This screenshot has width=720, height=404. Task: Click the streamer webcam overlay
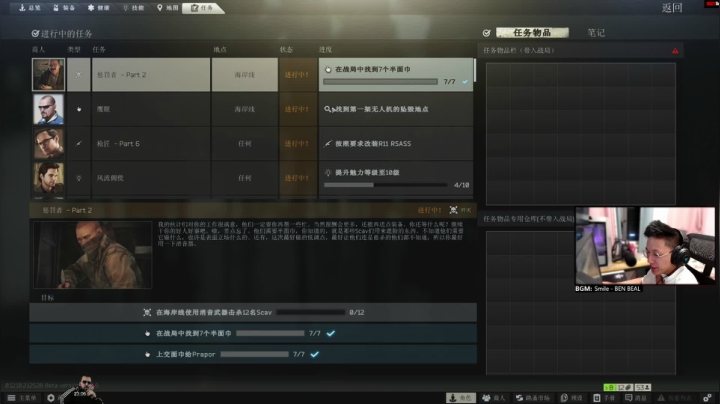tap(645, 246)
